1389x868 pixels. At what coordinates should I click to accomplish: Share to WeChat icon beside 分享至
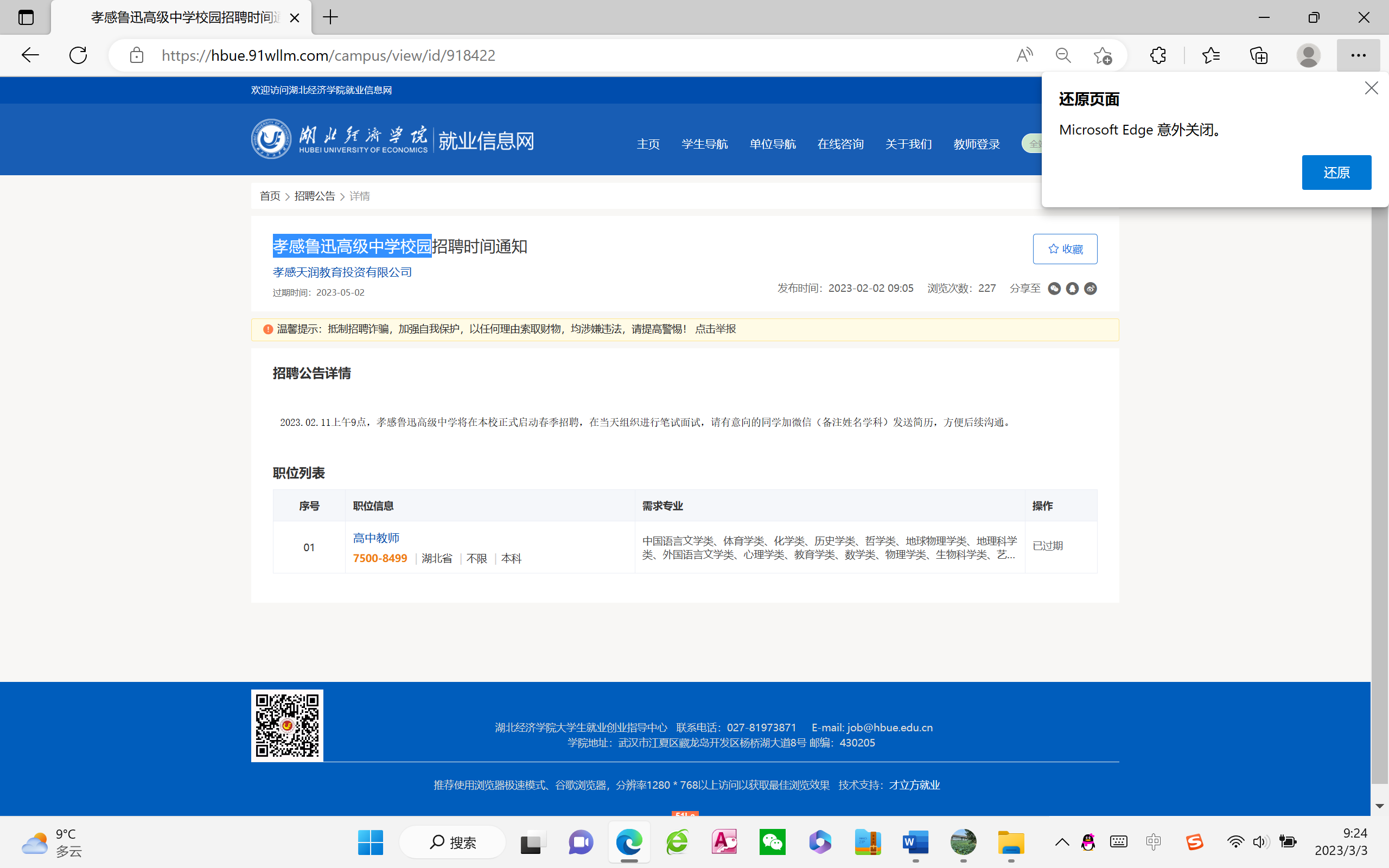tap(1054, 289)
